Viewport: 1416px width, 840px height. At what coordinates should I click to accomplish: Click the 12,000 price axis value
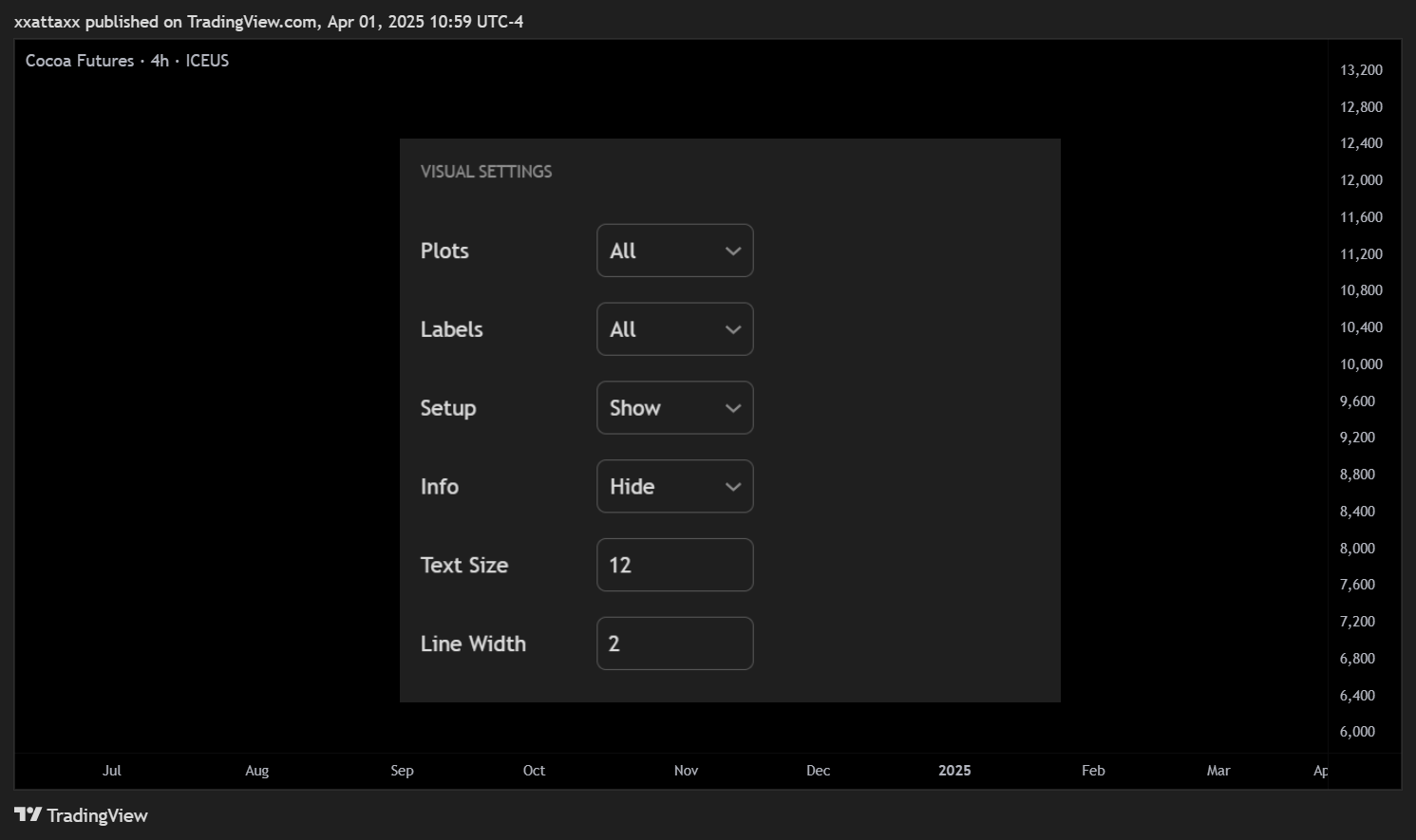click(x=1361, y=180)
